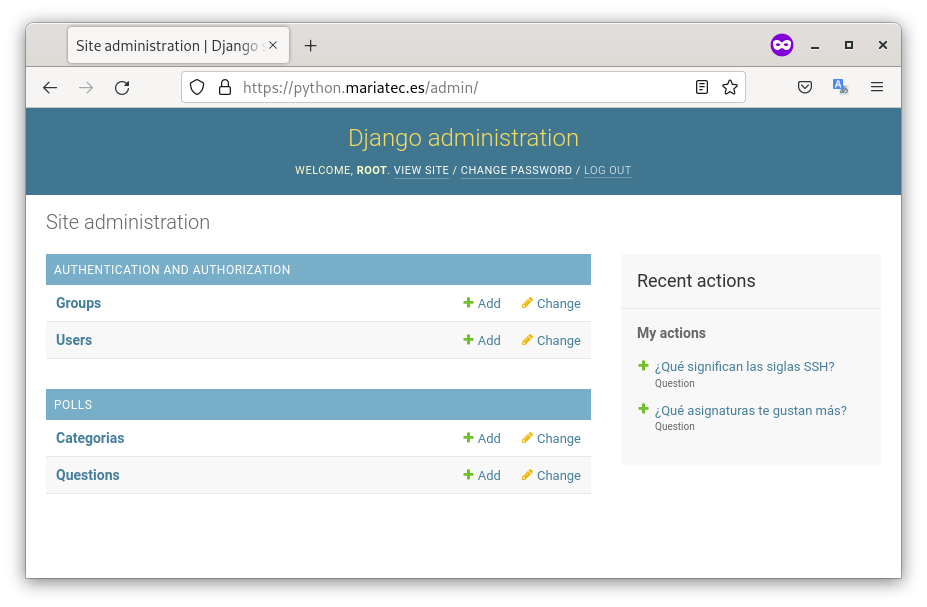The width and height of the screenshot is (927, 607).
Task: Open a new tab with plus button
Action: pos(311,46)
